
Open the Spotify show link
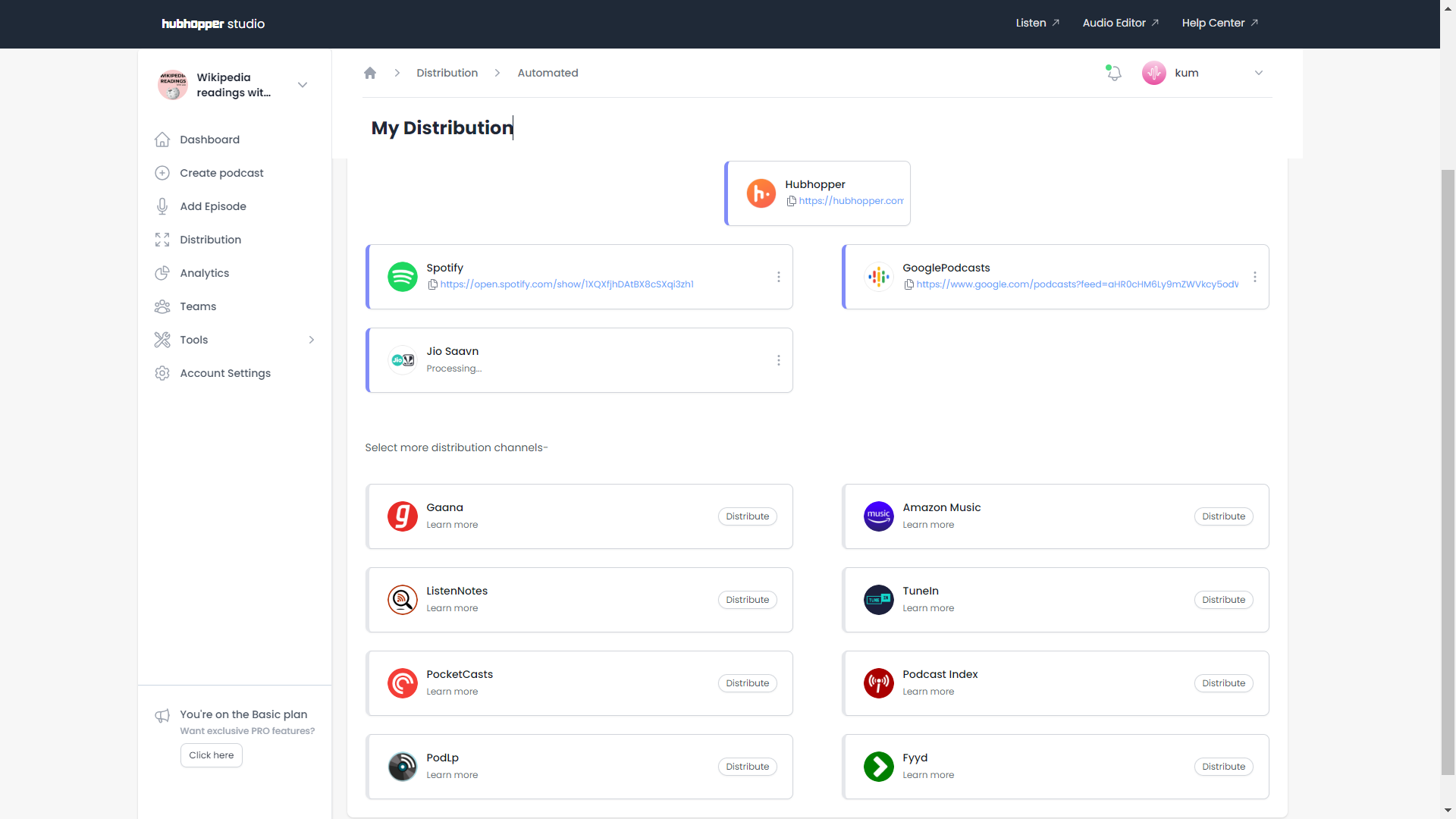(567, 284)
